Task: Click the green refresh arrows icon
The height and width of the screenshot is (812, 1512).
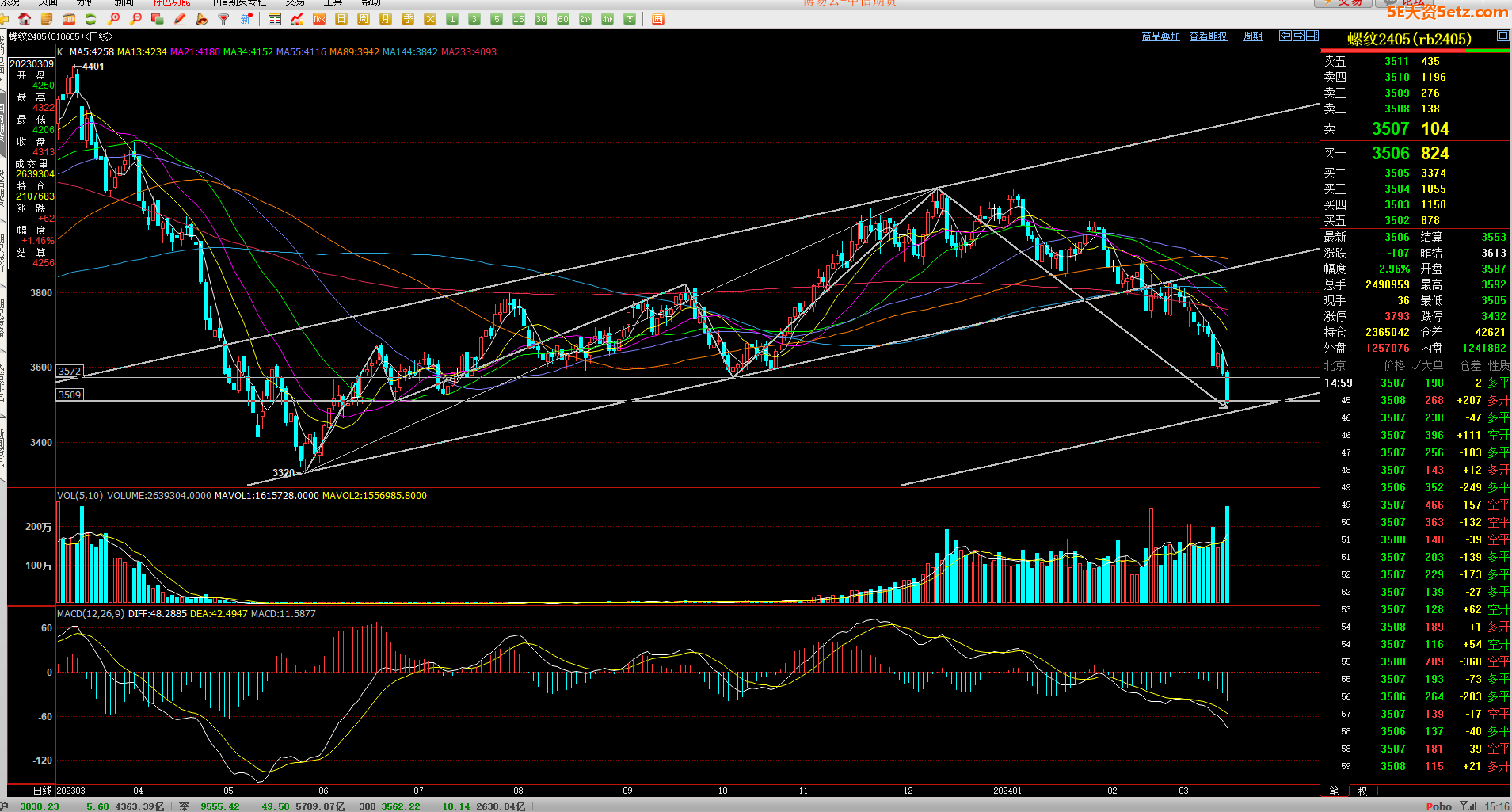Action: [x=91, y=19]
